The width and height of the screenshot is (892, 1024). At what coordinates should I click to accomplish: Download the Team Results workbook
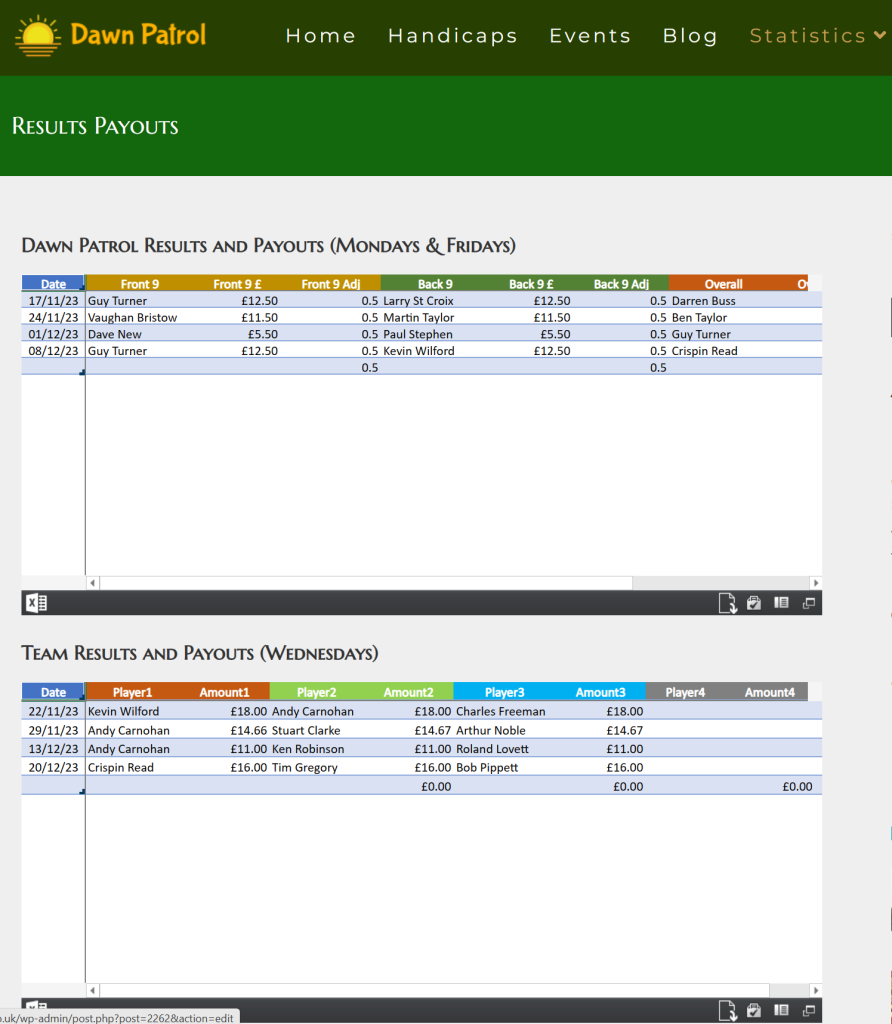[727, 1010]
